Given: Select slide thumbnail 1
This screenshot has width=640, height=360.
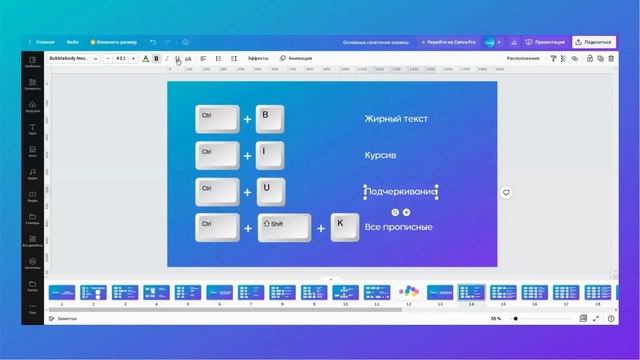Looking at the screenshot, I should coord(62,293).
